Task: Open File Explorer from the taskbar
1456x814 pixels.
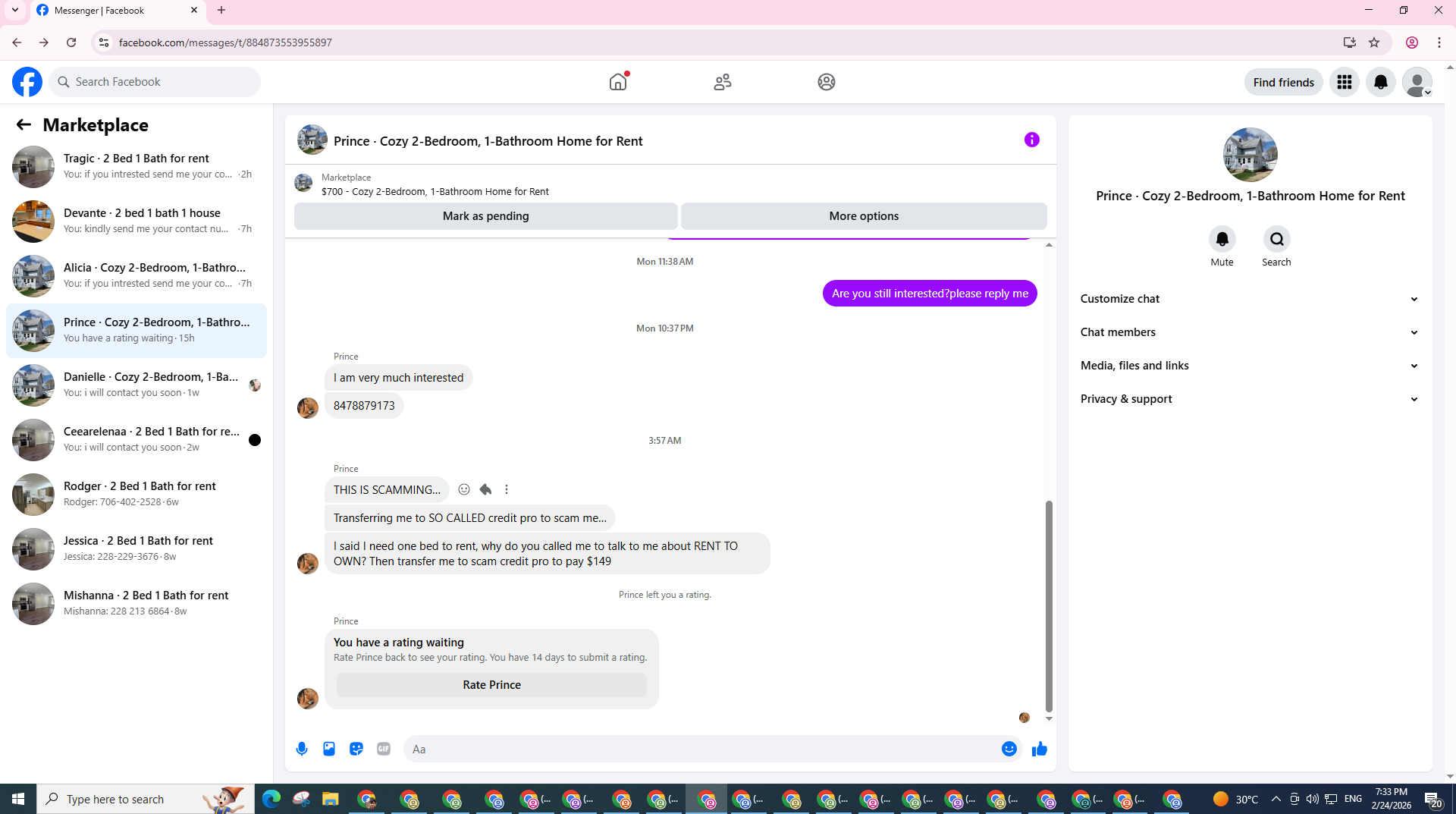Action: [x=330, y=799]
